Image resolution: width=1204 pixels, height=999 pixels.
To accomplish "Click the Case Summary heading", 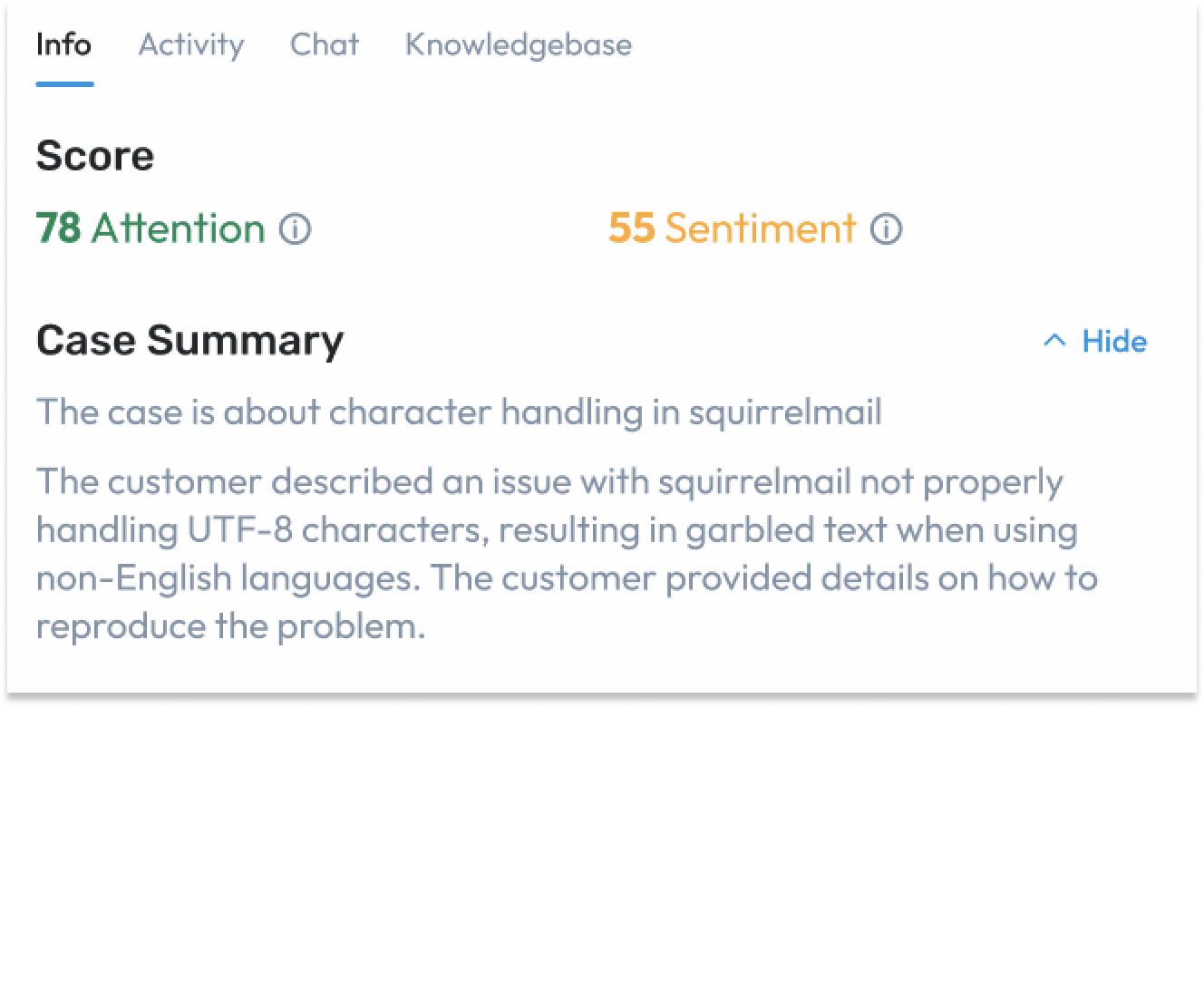I will tap(190, 341).
